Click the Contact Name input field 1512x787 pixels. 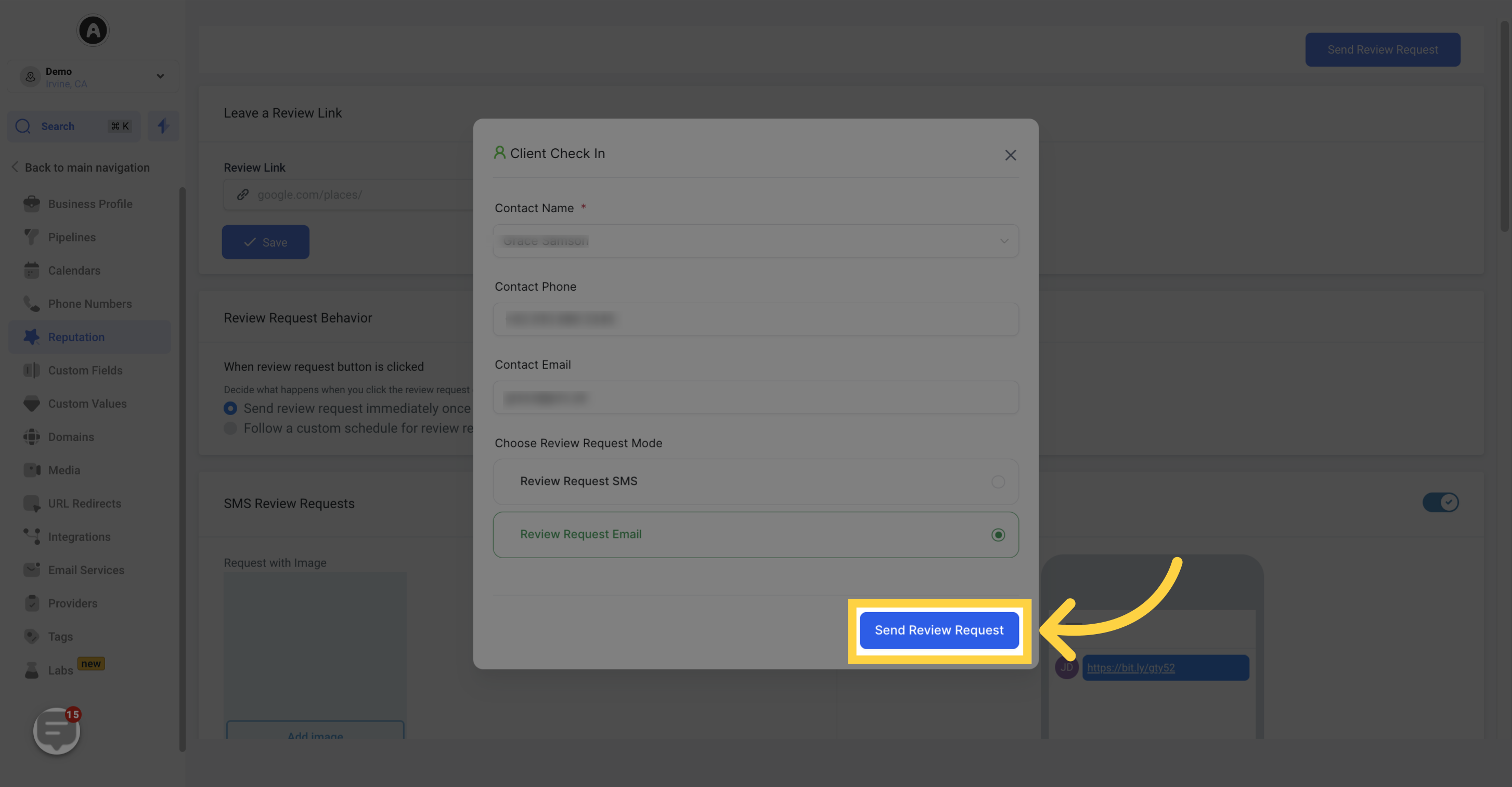point(755,240)
